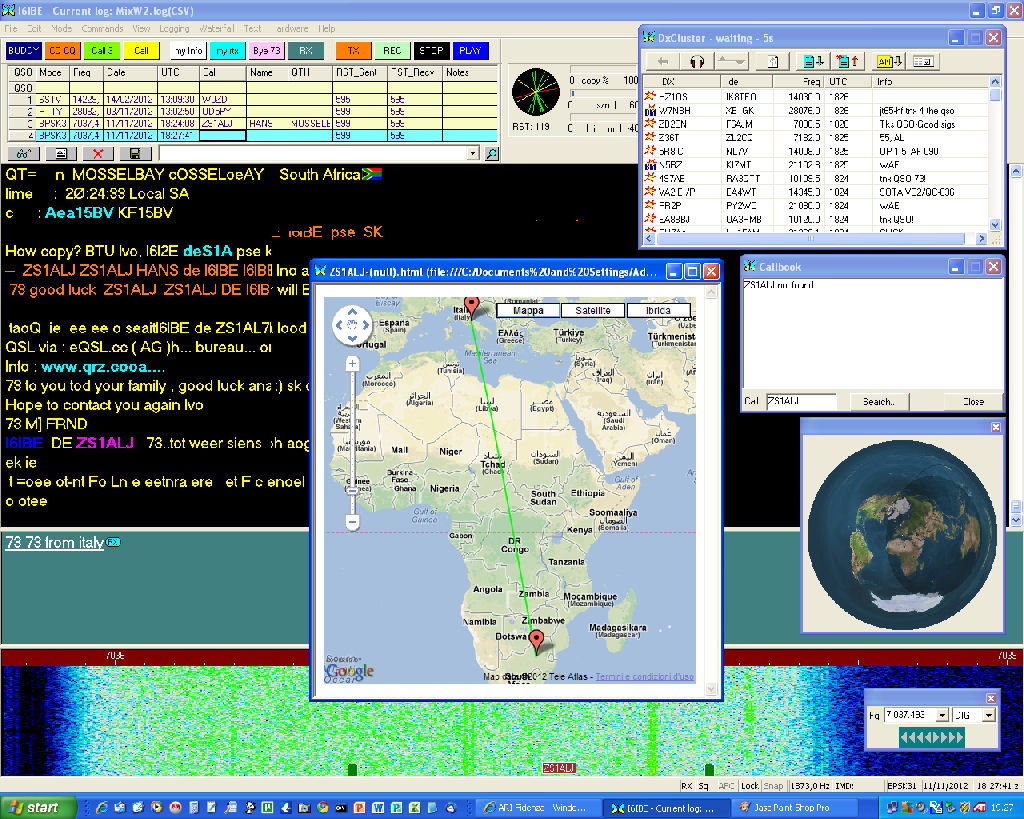
Task: Click the XP Start button
Action: point(36,808)
